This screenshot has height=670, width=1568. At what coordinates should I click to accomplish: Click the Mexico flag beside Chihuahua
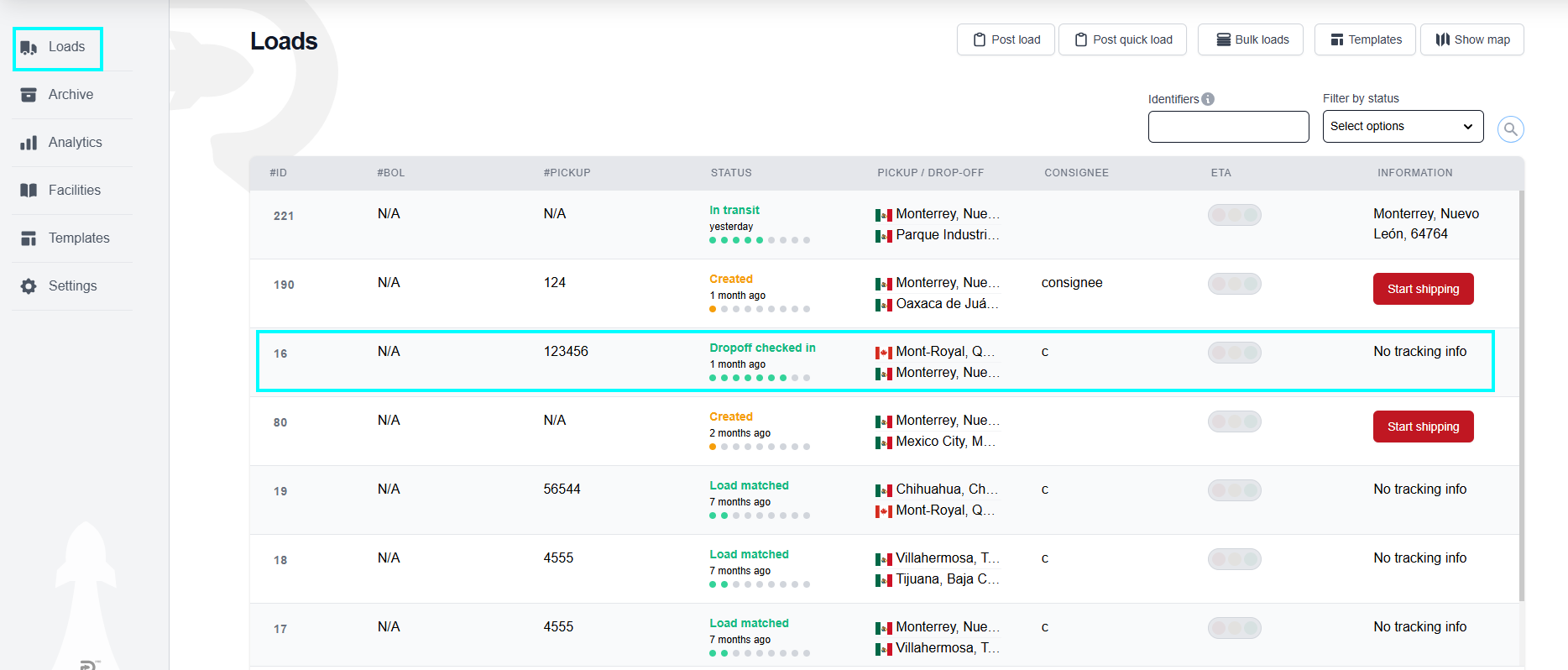point(884,490)
